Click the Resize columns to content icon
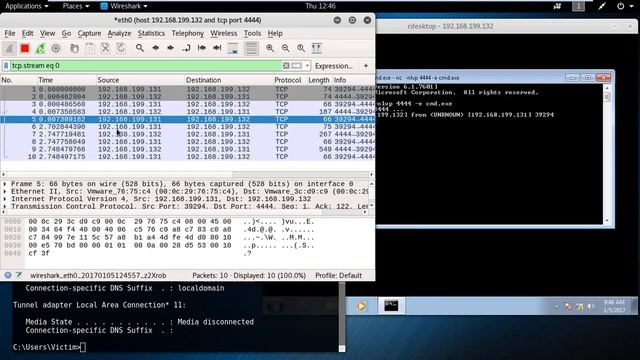This screenshot has height=360, width=640. (x=316, y=48)
